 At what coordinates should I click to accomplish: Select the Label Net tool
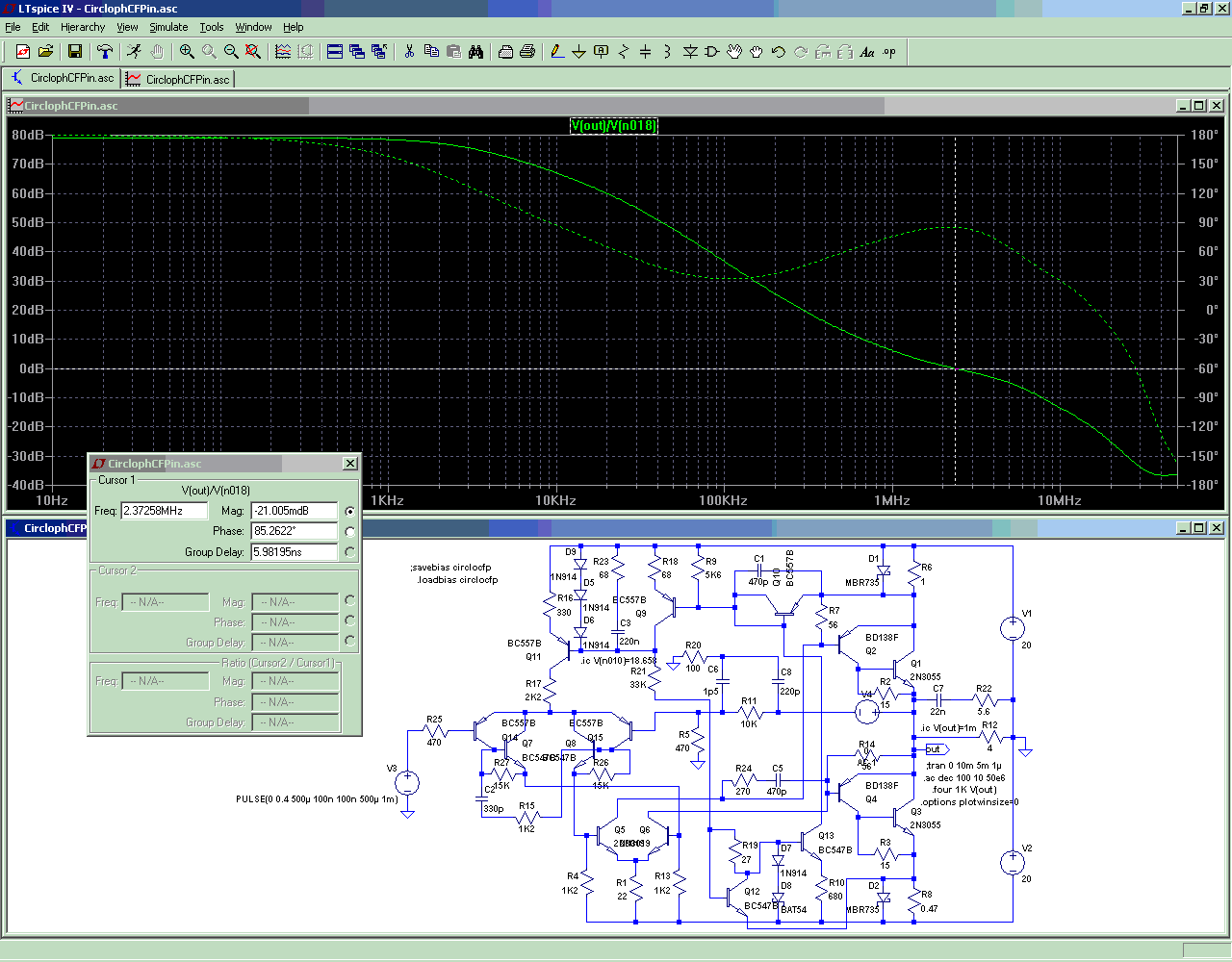[602, 52]
